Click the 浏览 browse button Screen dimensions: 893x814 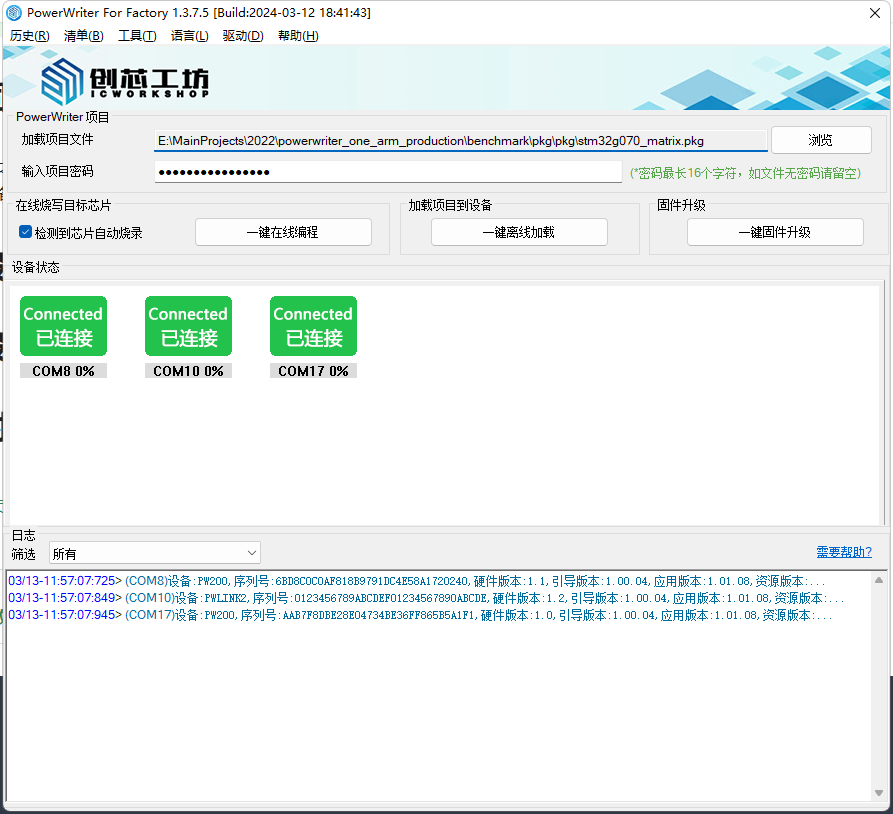tap(821, 140)
